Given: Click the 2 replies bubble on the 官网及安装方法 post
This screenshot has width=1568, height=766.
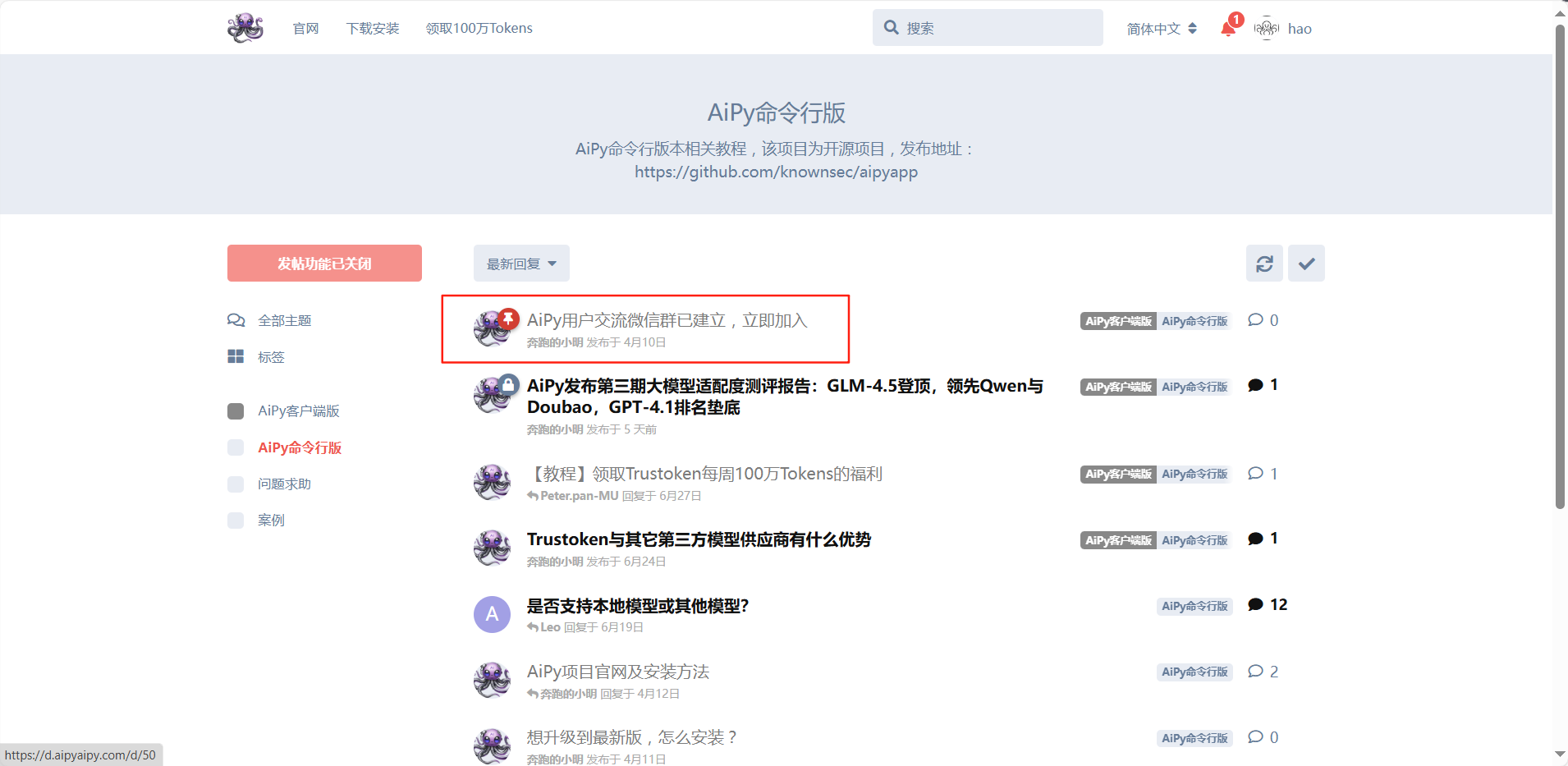Looking at the screenshot, I should (x=1263, y=672).
